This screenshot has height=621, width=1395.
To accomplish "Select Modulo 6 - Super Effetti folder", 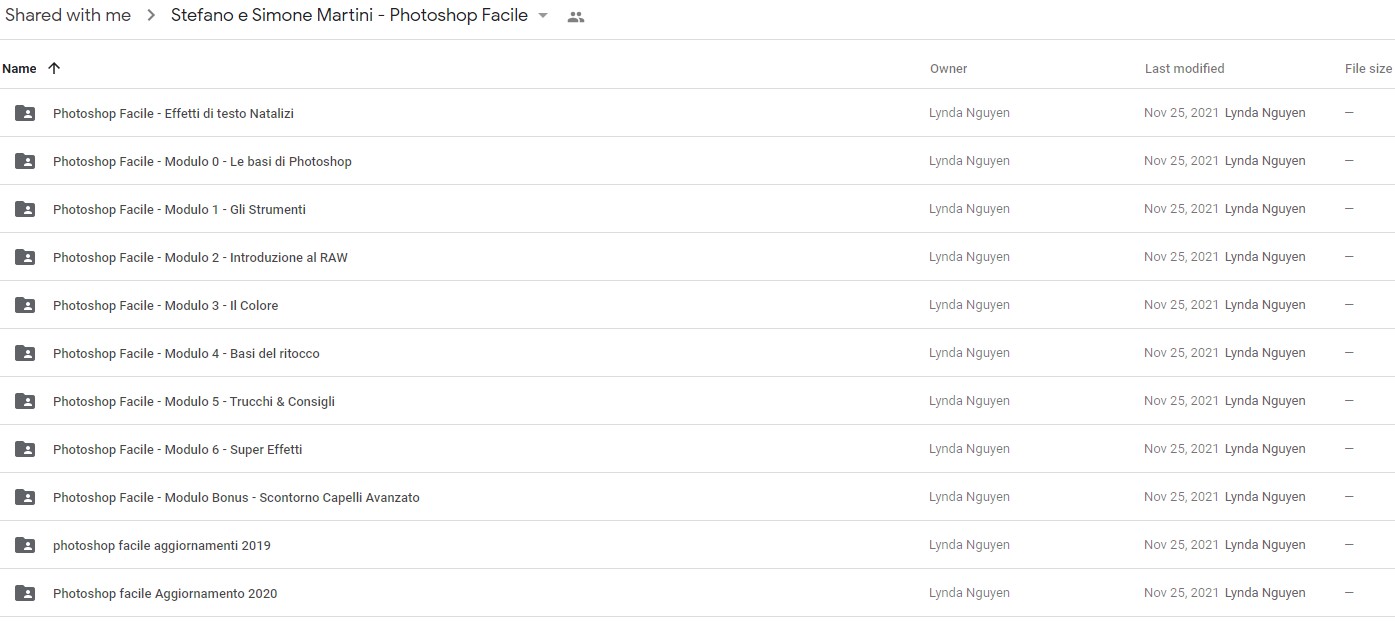I will click(697, 449).
